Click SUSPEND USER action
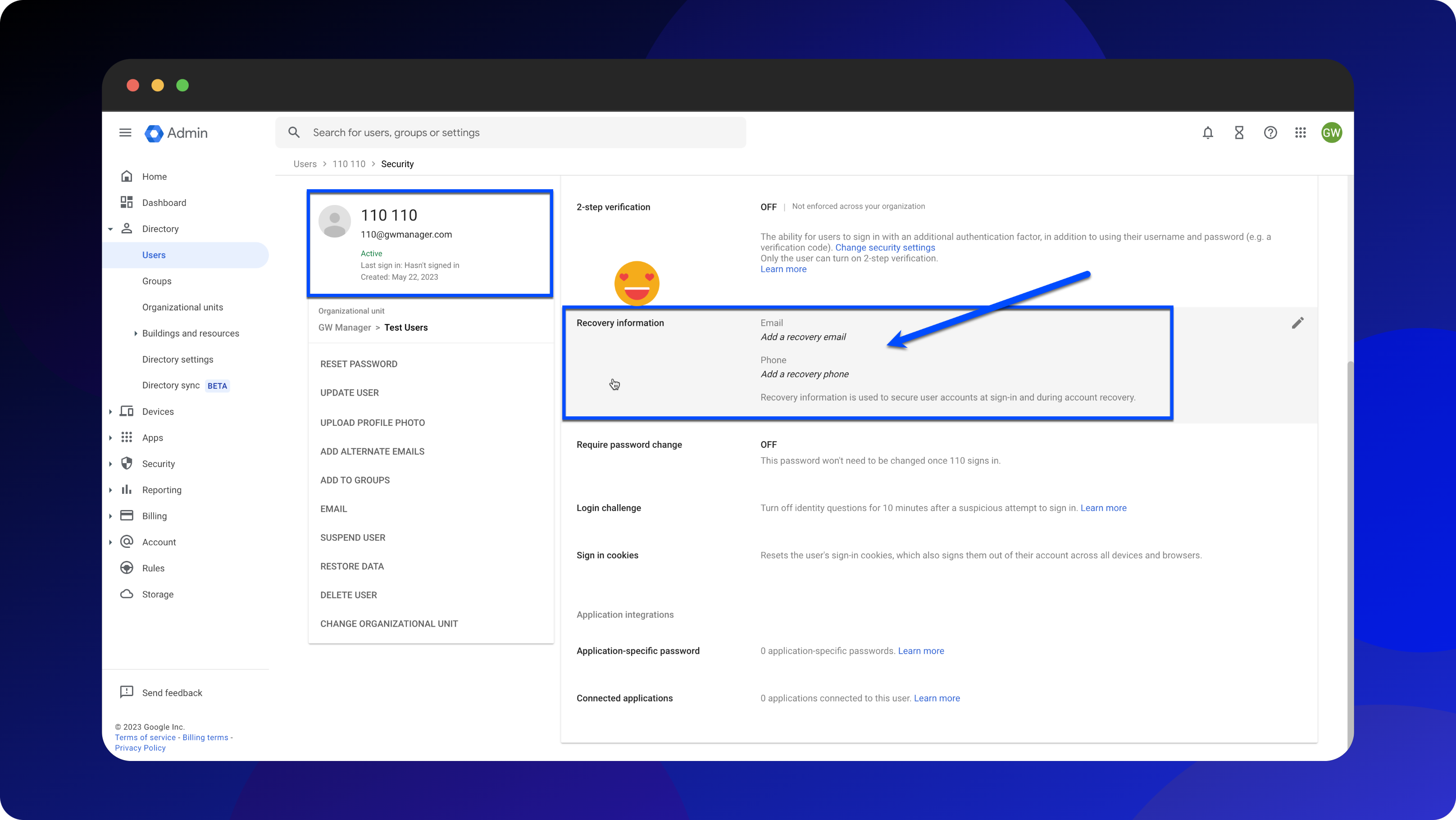The height and width of the screenshot is (820, 1456). [353, 538]
